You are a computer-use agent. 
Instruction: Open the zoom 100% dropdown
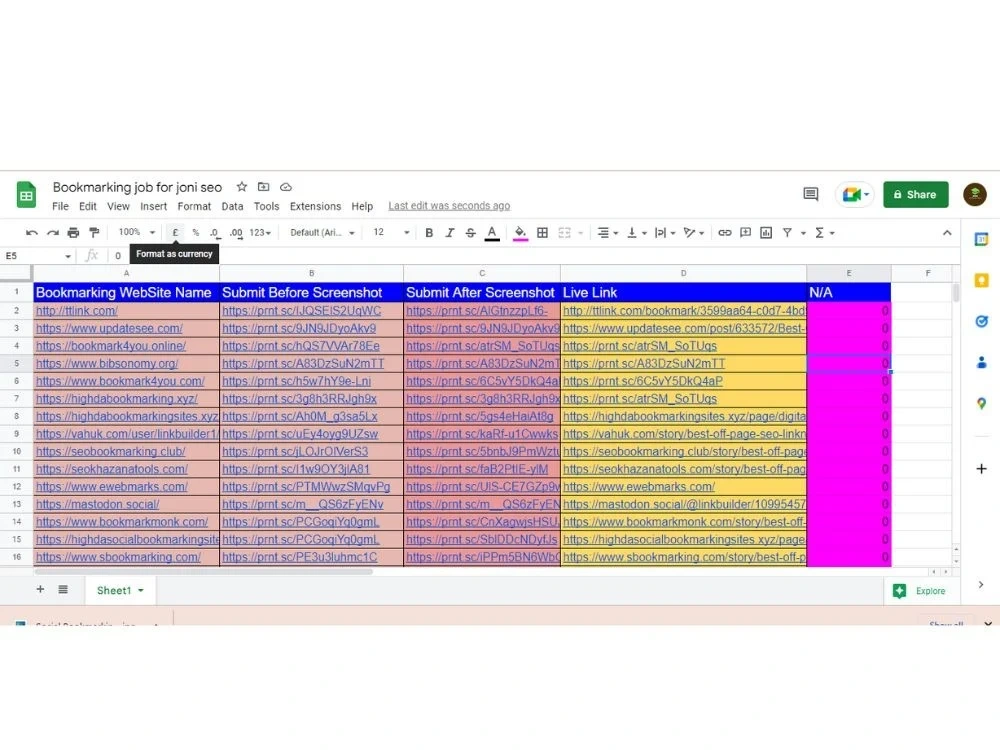click(x=136, y=232)
